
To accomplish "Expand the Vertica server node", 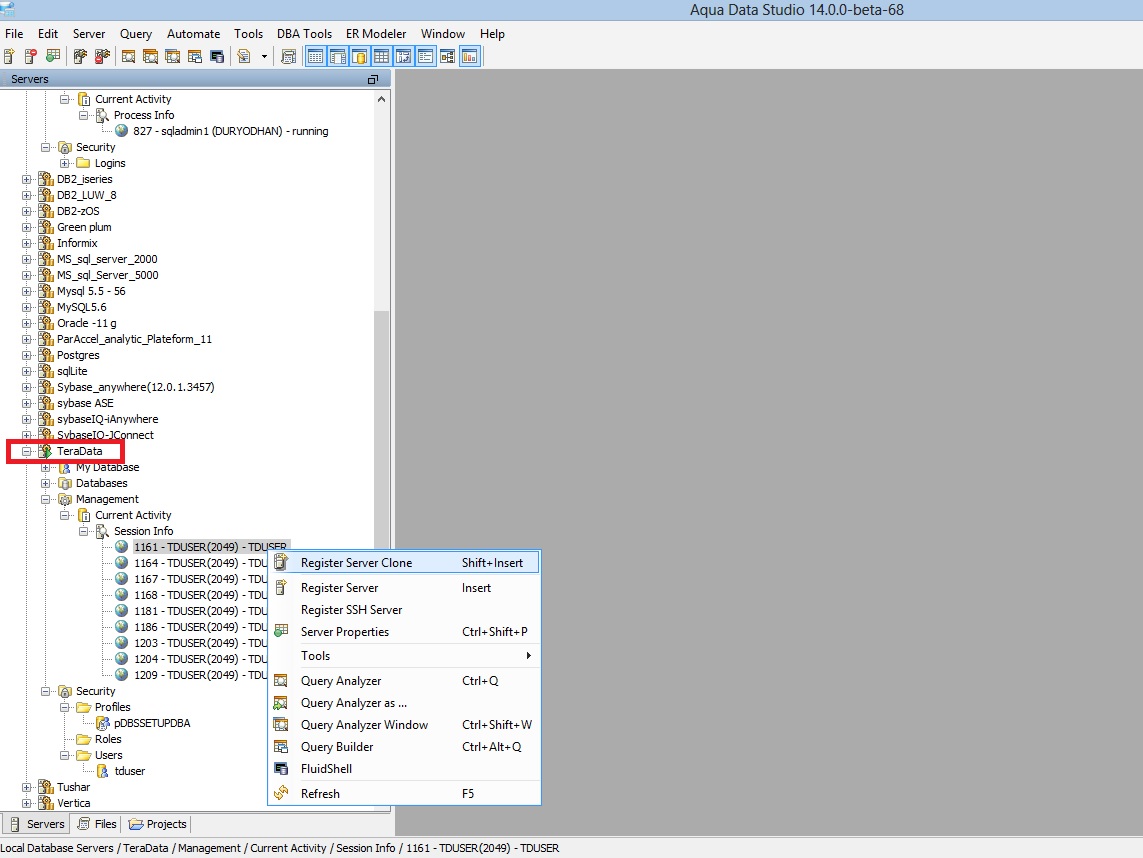I will (26, 803).
